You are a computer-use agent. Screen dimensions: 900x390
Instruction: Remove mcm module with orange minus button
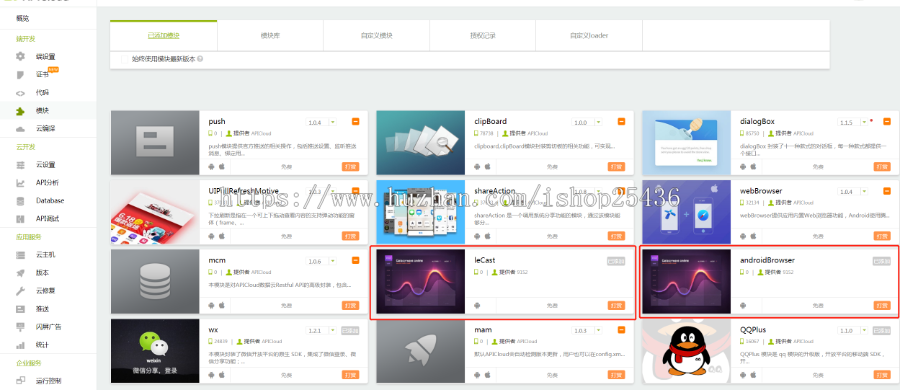pos(355,261)
